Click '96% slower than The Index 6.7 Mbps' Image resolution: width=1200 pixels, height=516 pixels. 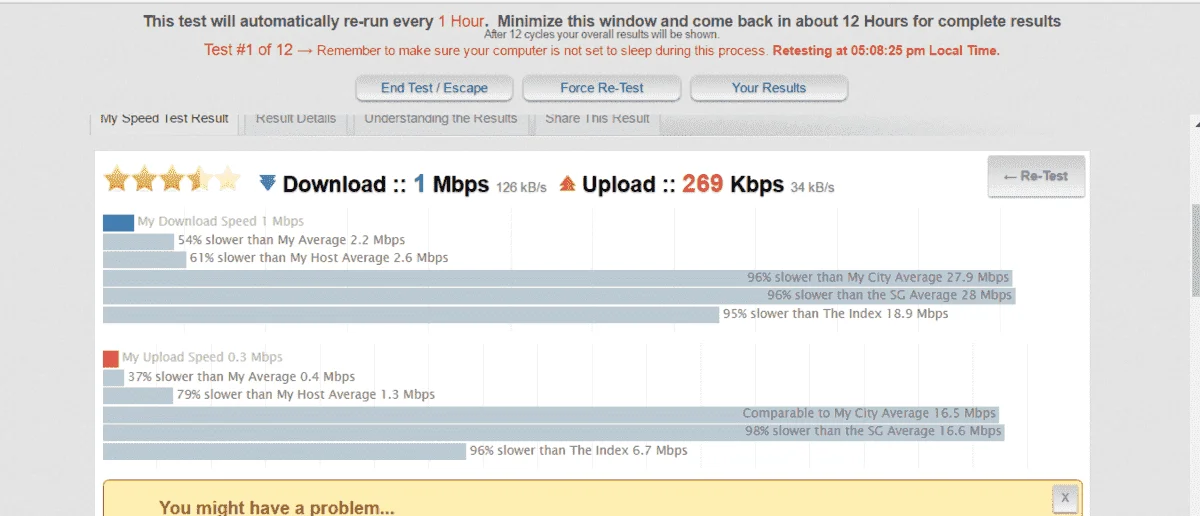[x=579, y=451]
